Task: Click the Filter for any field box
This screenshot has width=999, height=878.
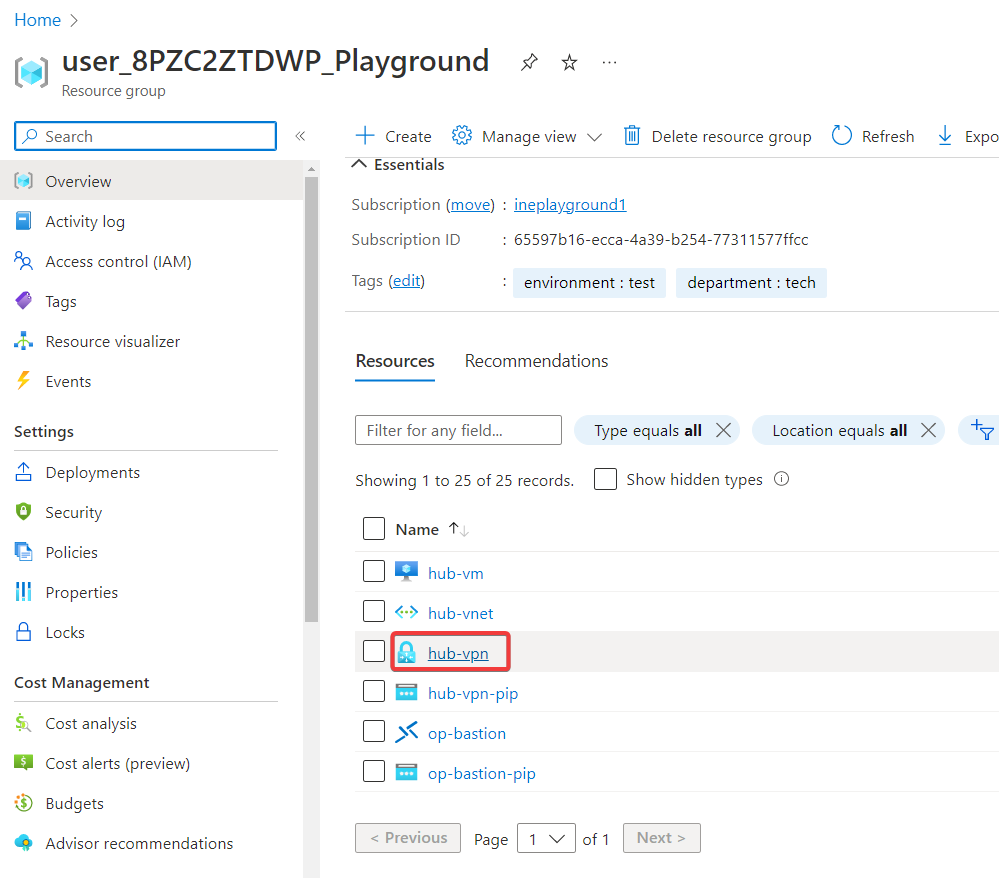Action: [458, 431]
